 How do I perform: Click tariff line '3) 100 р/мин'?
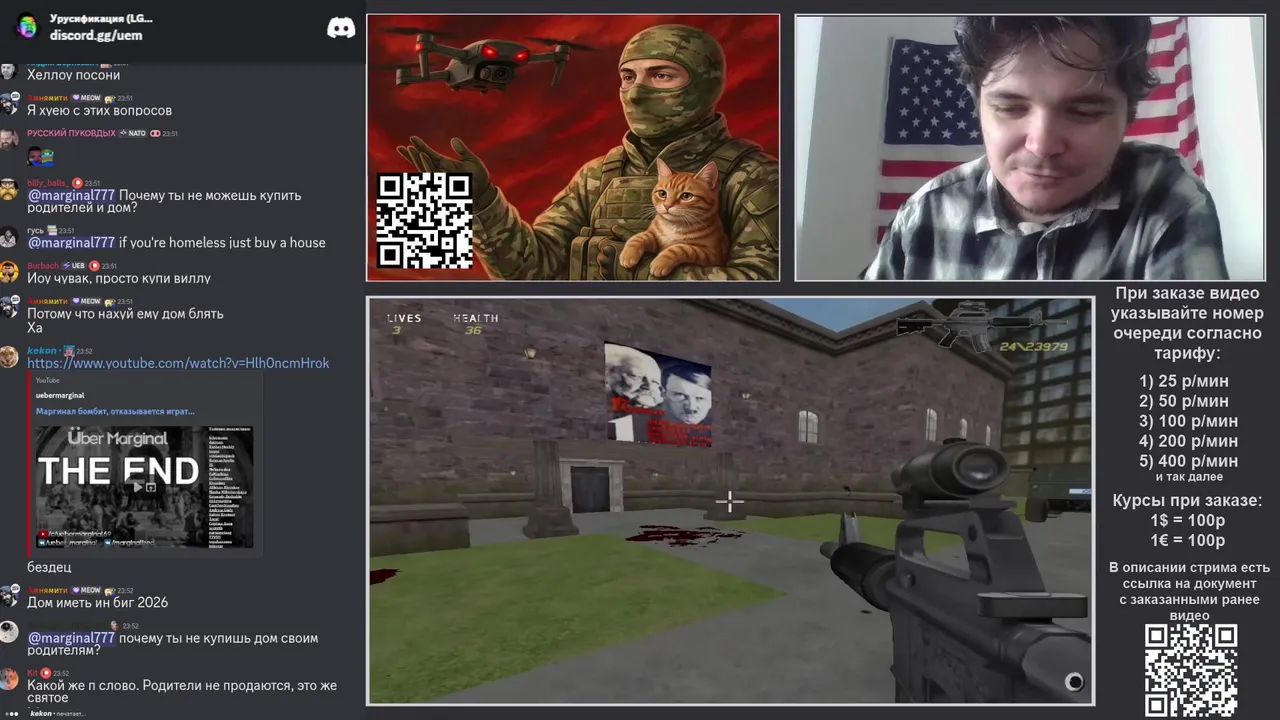[x=1188, y=421]
